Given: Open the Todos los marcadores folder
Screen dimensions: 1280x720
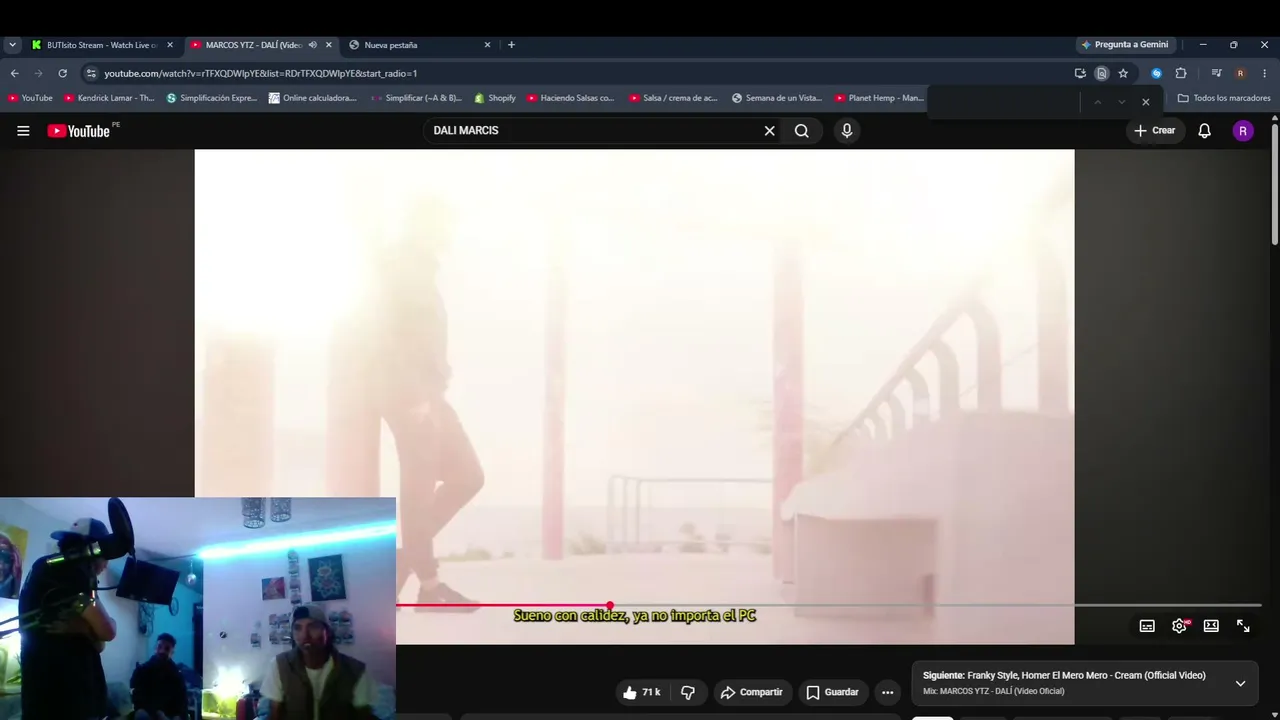Looking at the screenshot, I should tap(1224, 98).
